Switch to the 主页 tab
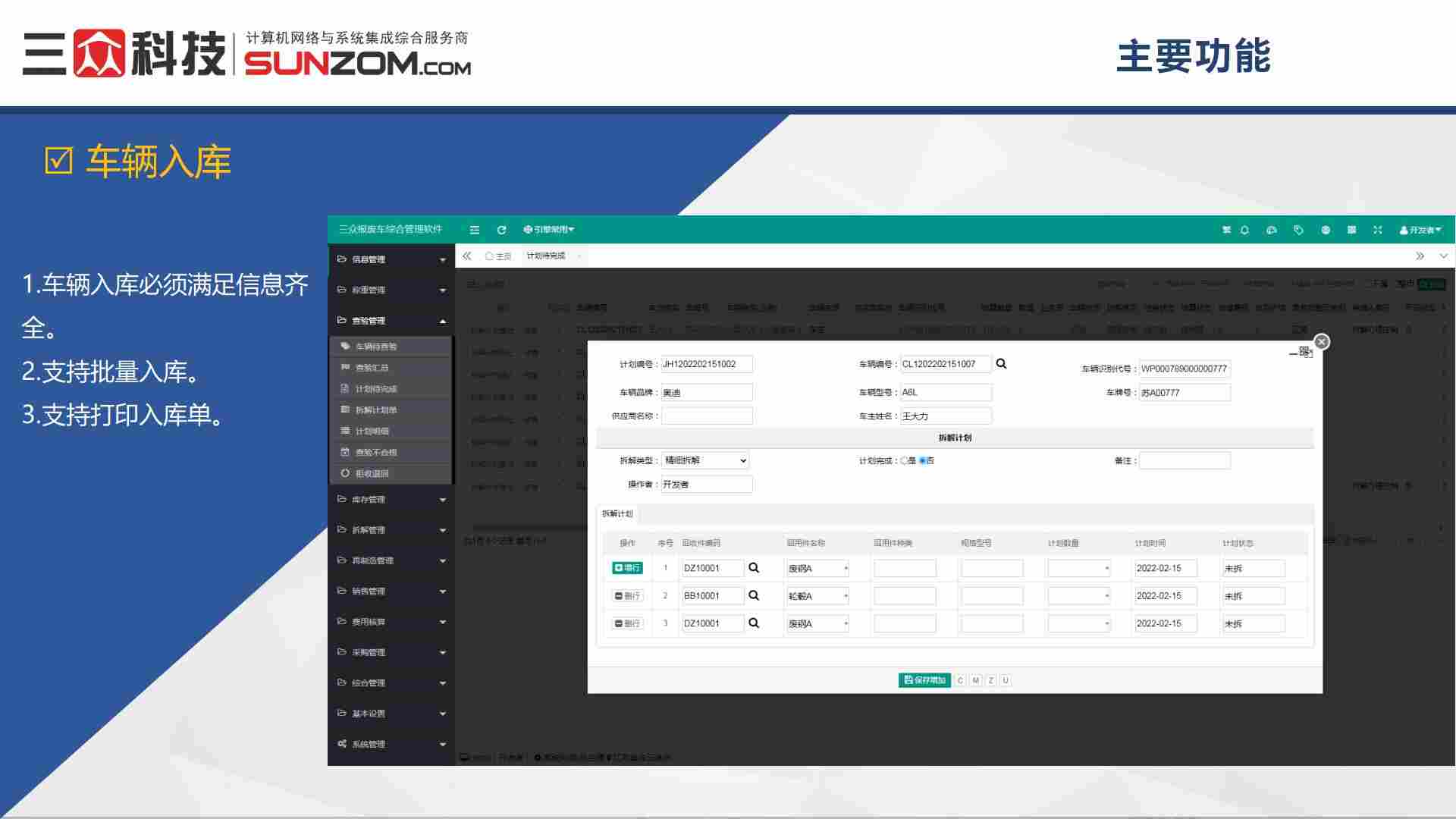The height and width of the screenshot is (819, 1456). pos(499,256)
